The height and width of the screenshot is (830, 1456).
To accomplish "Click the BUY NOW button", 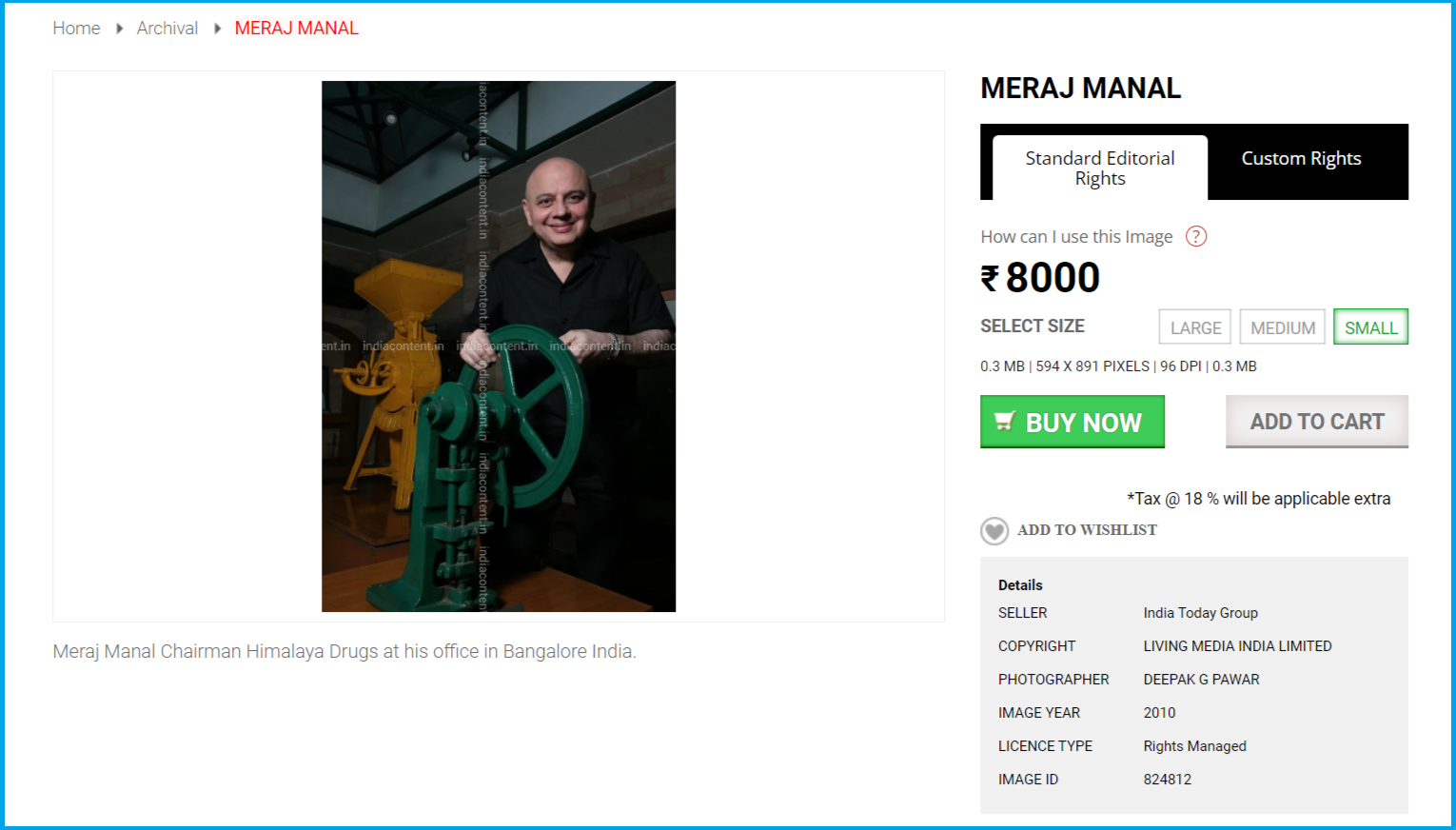I will click(x=1072, y=422).
